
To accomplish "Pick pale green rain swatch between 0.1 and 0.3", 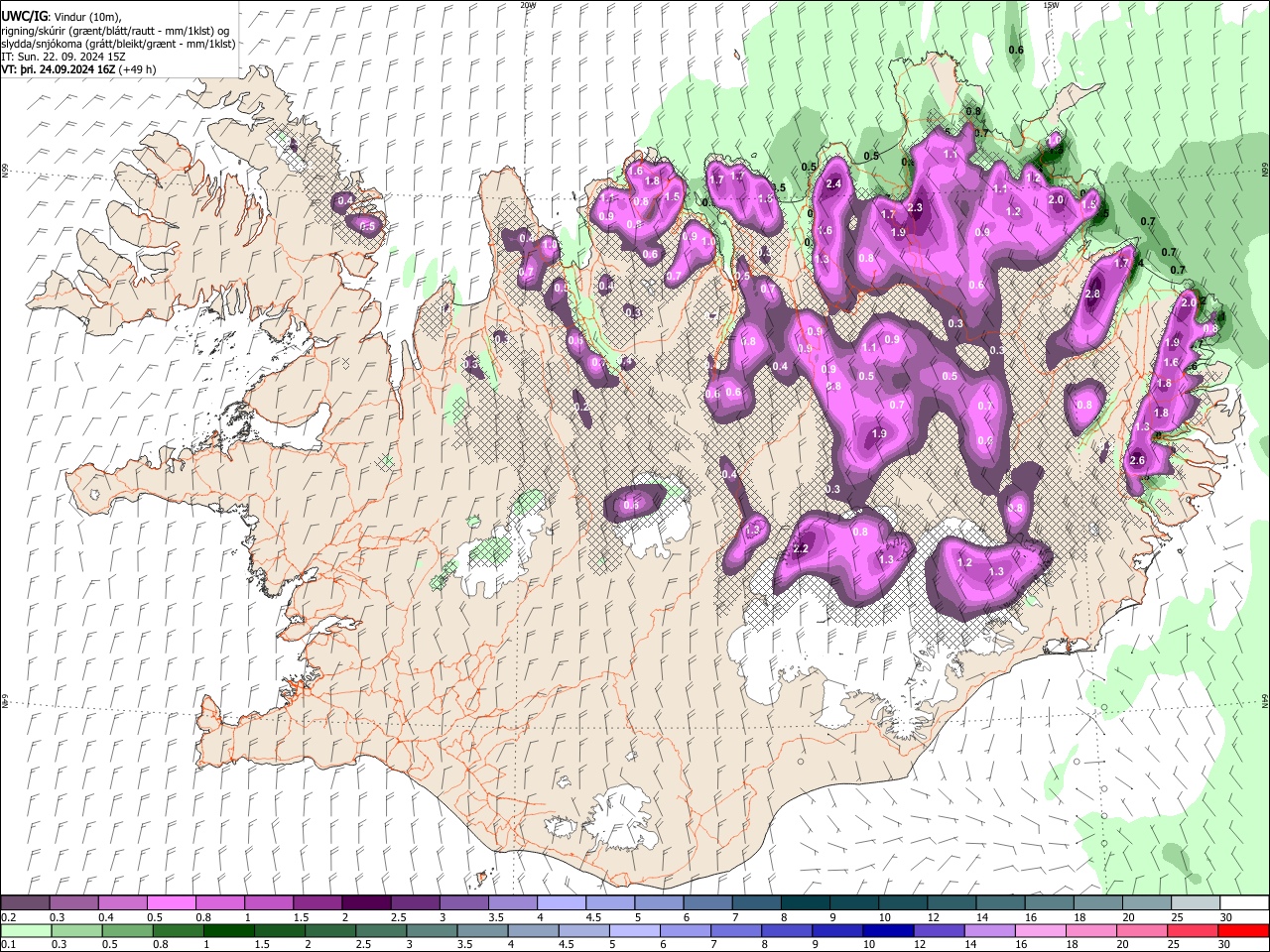I will coord(25,930).
